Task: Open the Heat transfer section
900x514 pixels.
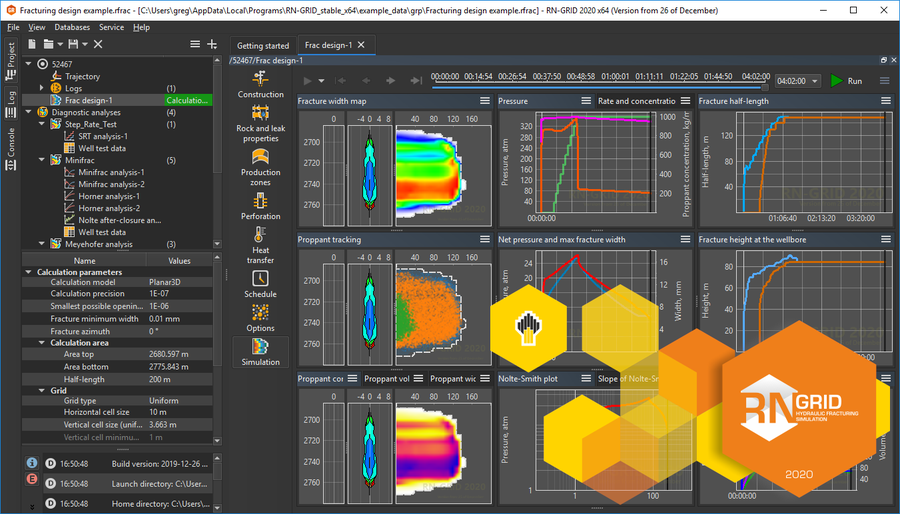Action: coord(260,240)
